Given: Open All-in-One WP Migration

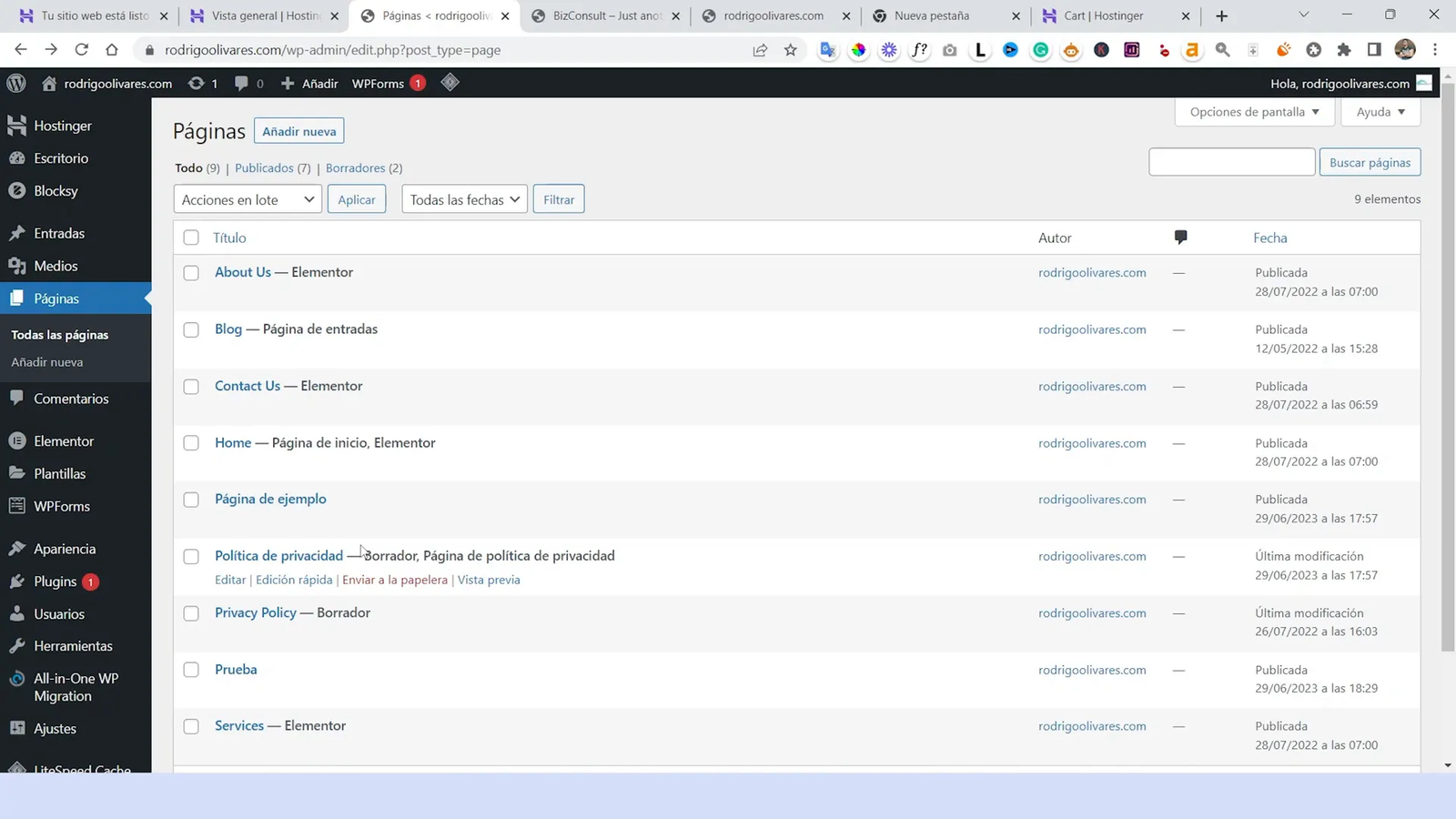Looking at the screenshot, I should tap(76, 687).
